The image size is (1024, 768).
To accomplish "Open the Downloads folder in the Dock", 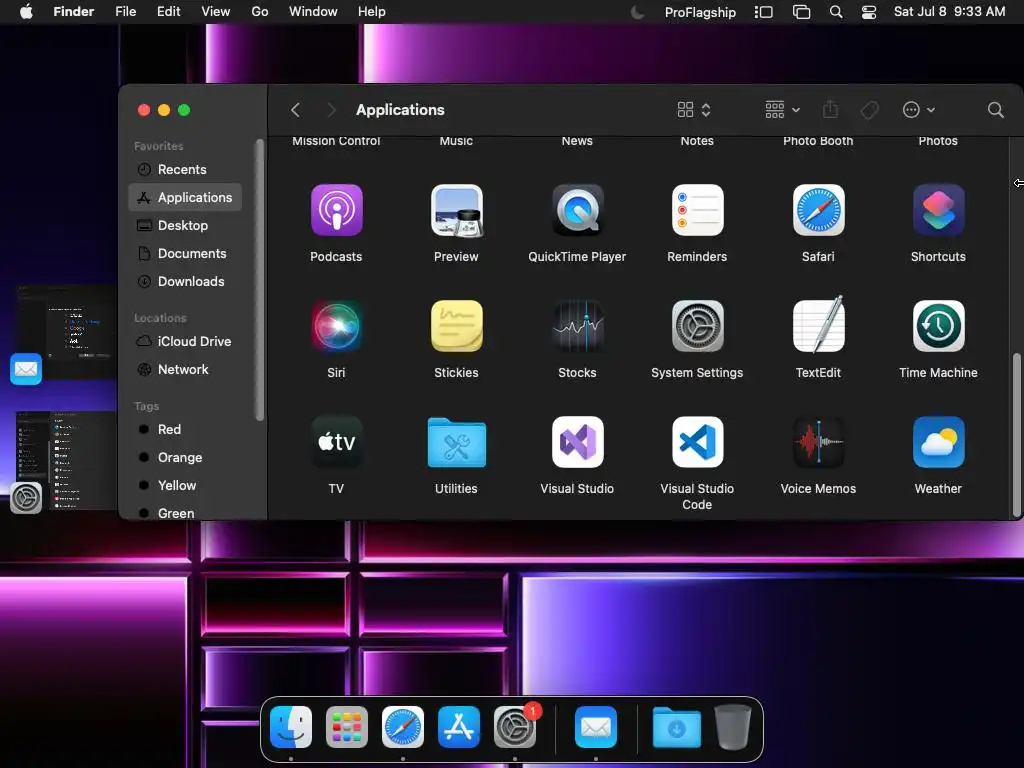I will tap(677, 727).
